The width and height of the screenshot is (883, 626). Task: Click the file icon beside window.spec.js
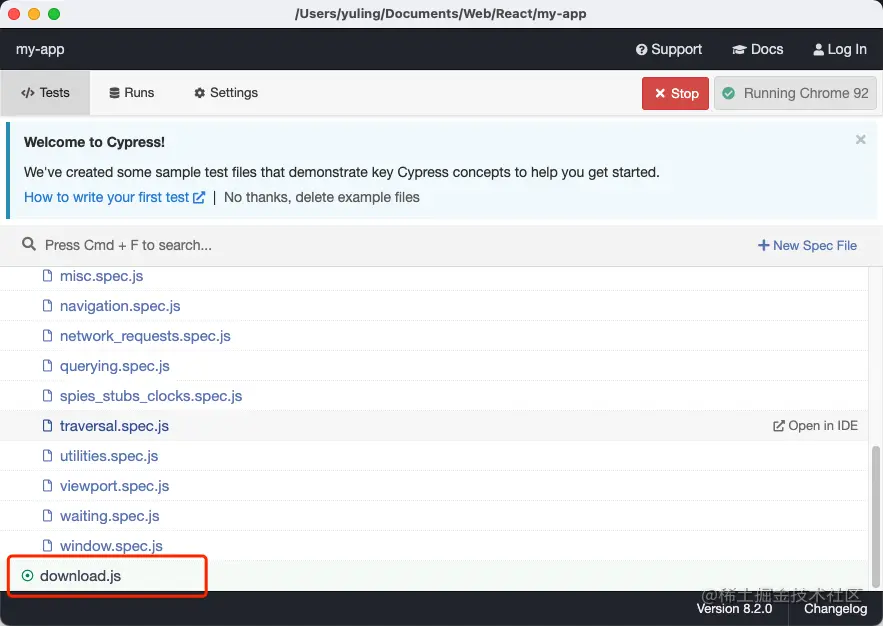pos(48,545)
